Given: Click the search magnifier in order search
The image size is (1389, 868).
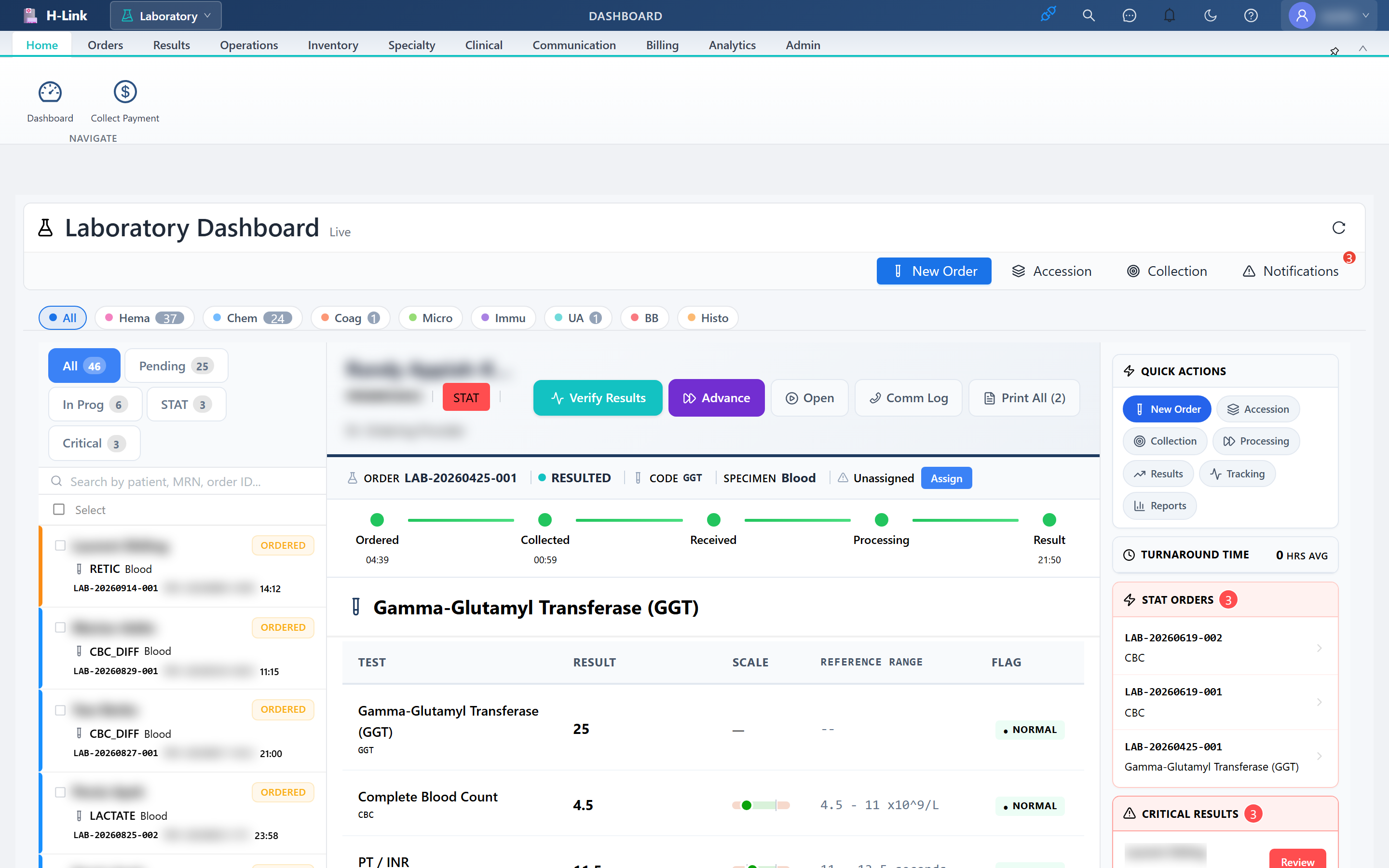Looking at the screenshot, I should point(56,481).
